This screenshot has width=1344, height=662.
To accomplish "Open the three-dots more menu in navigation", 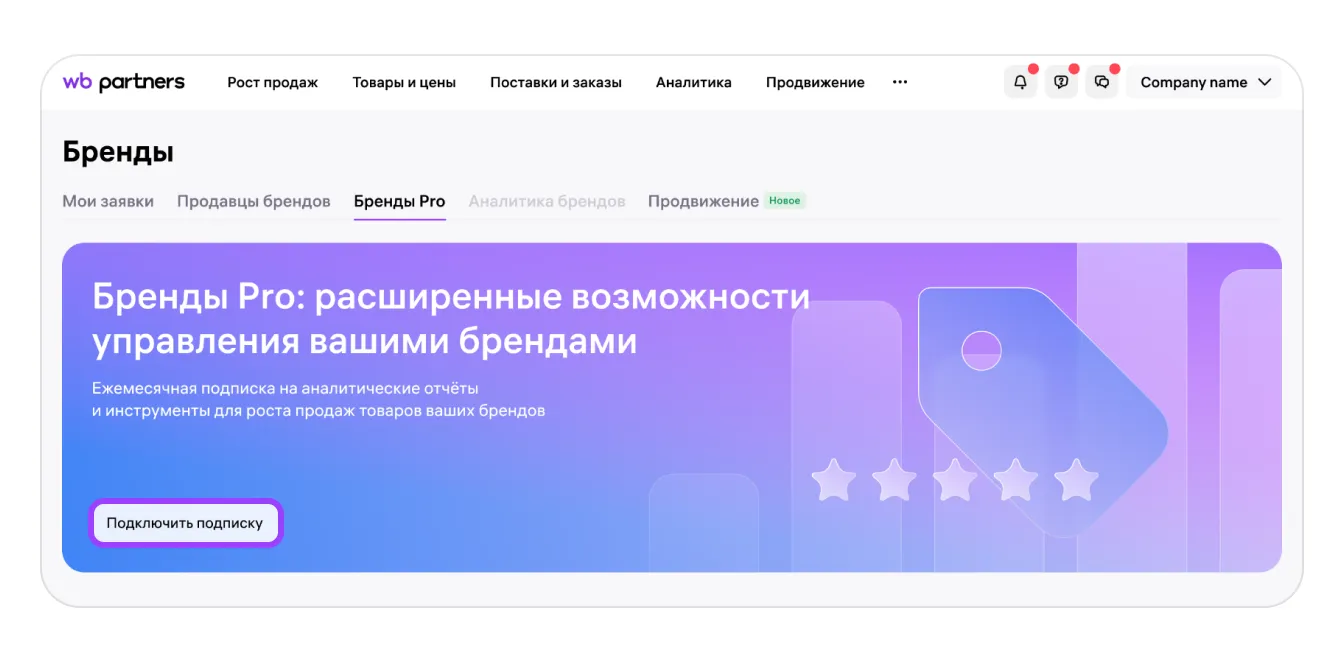I will tap(900, 82).
